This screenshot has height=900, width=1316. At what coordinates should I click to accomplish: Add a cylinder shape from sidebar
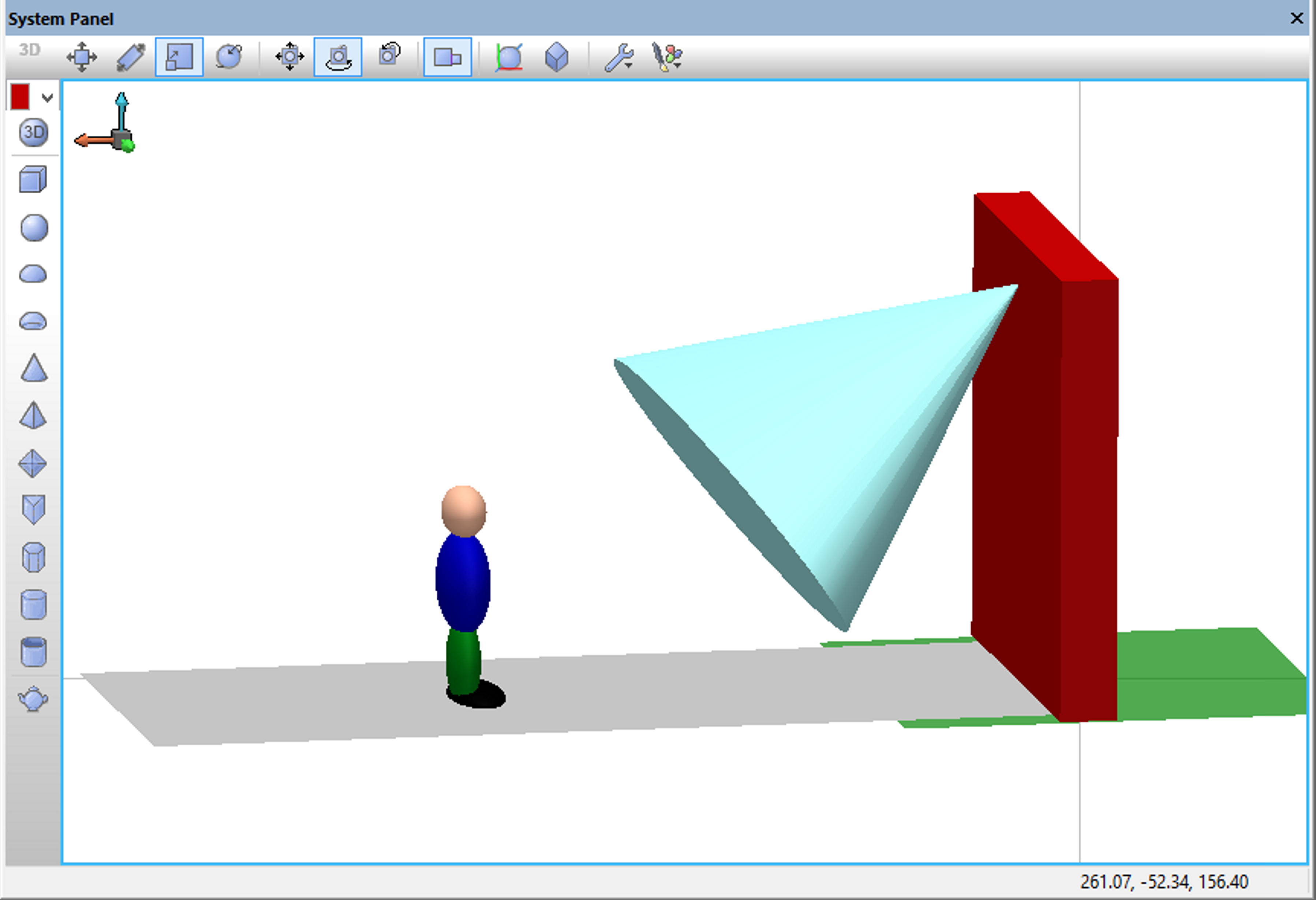33,605
